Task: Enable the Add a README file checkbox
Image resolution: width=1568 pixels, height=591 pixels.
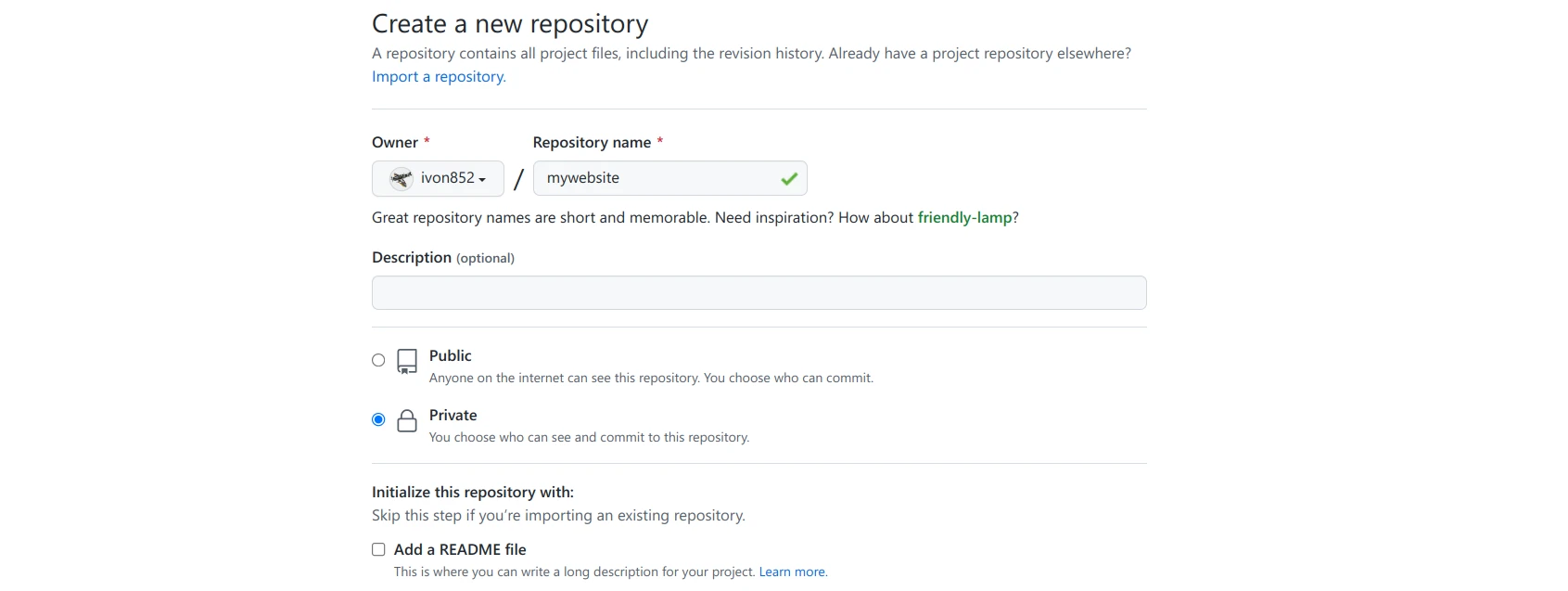Action: (x=378, y=549)
